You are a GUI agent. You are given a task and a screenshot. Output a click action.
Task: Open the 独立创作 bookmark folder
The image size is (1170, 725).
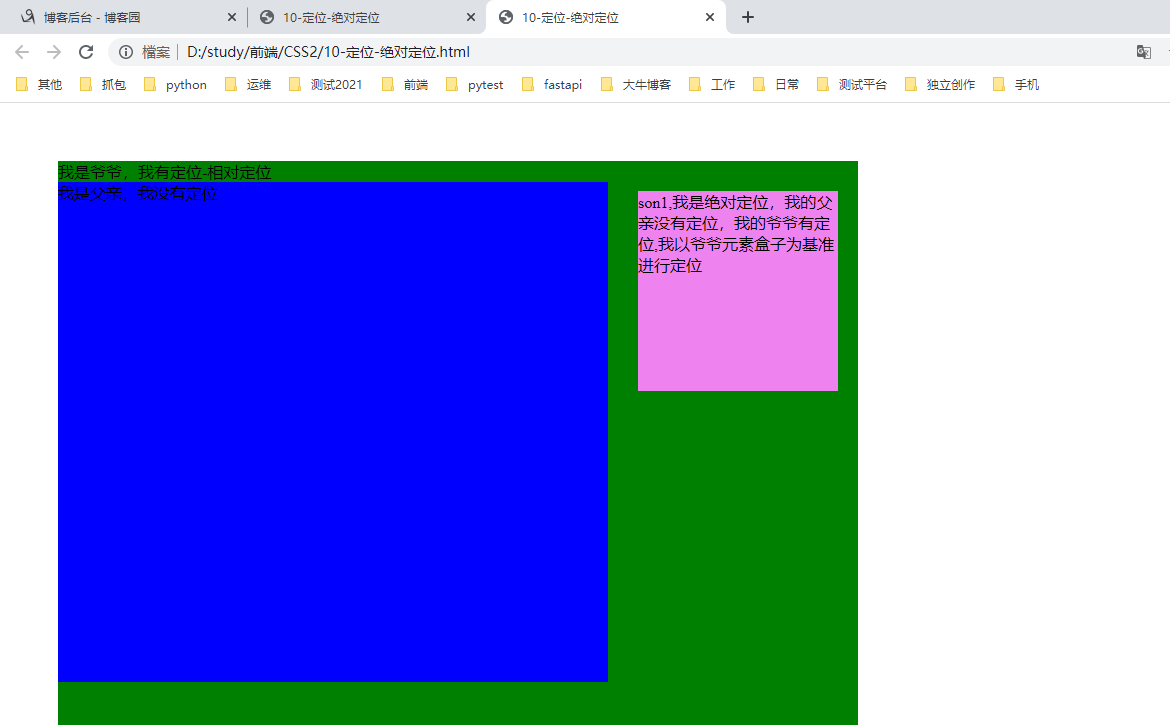[940, 84]
